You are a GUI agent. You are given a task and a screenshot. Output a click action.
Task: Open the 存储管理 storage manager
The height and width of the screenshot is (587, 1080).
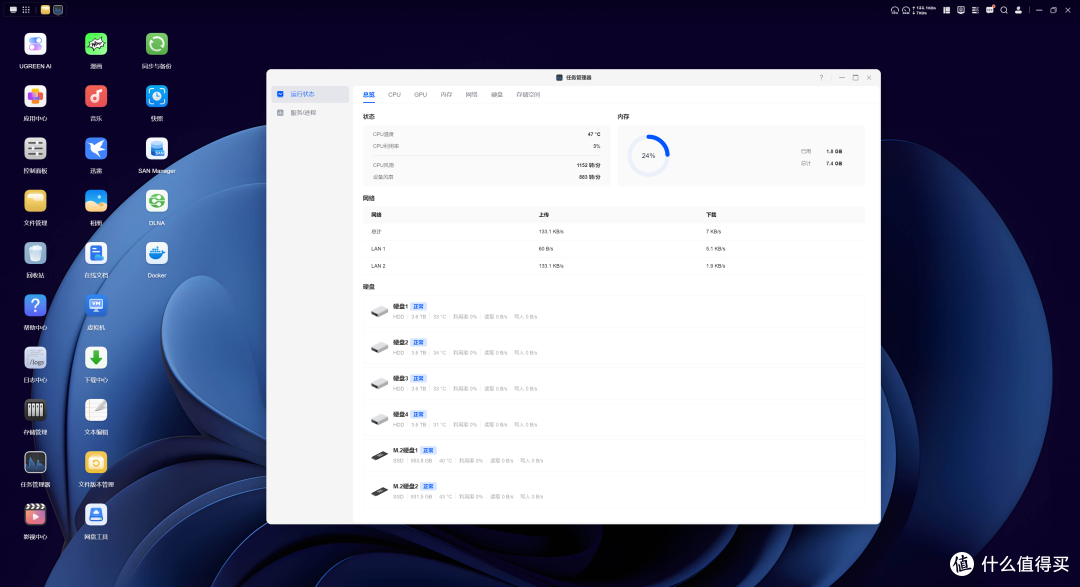35,410
